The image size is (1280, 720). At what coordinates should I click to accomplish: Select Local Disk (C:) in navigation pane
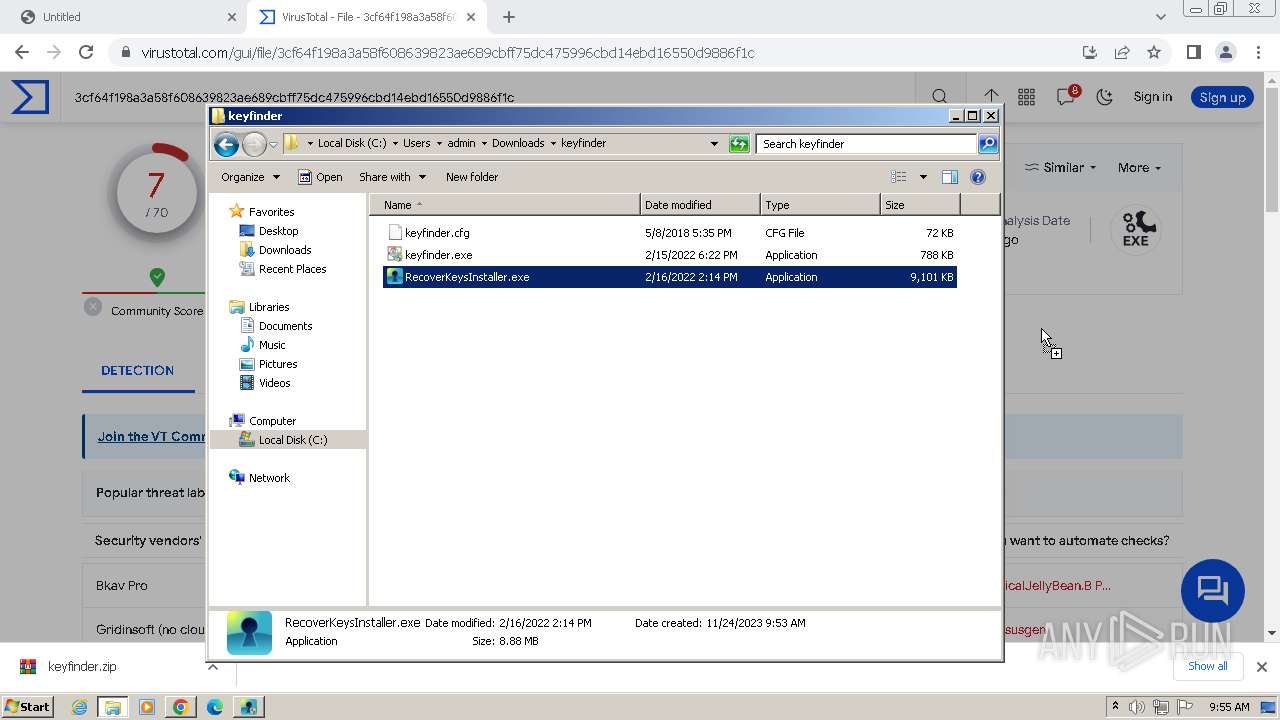point(292,440)
